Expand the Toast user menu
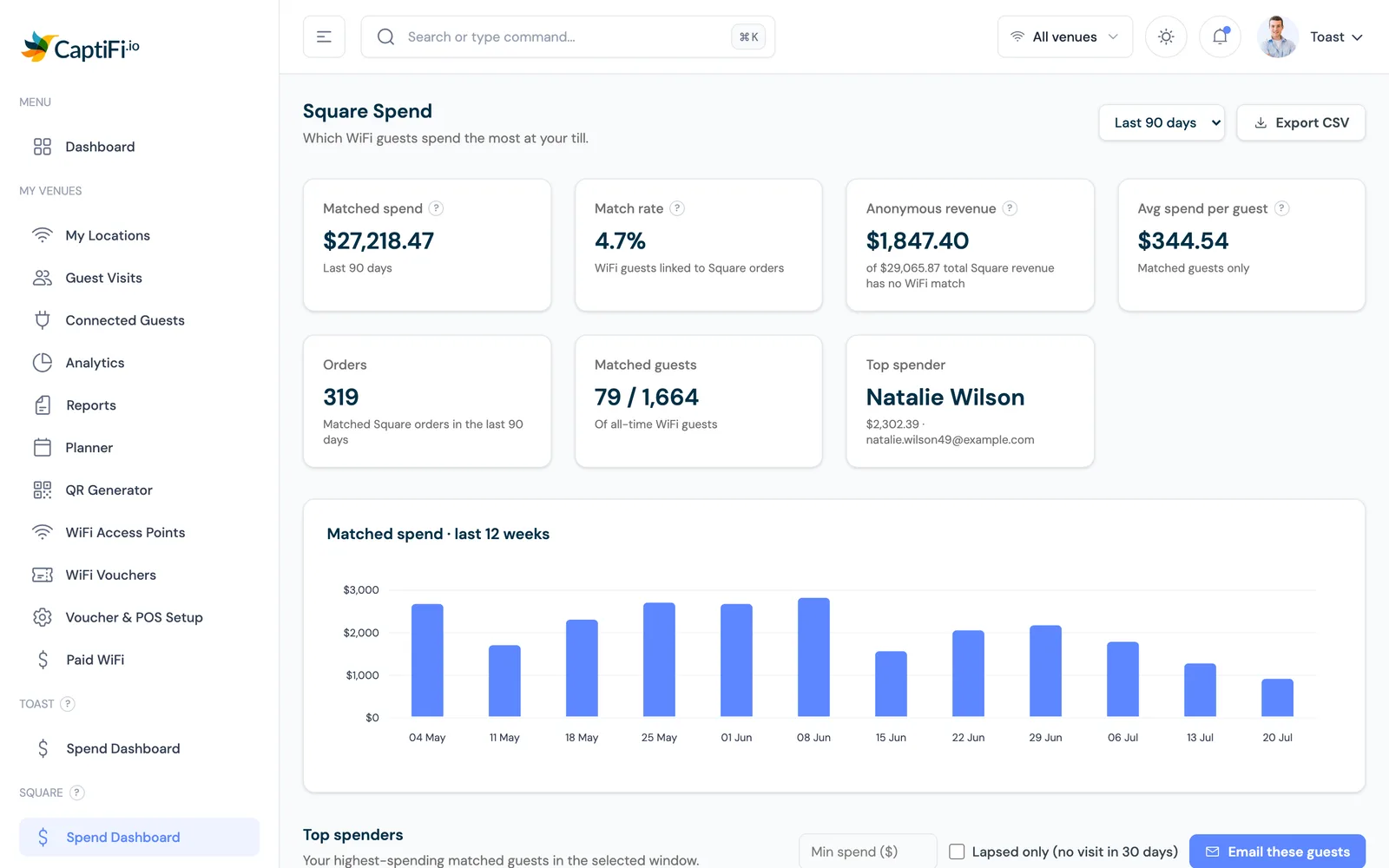Image resolution: width=1389 pixels, height=868 pixels. [1337, 36]
